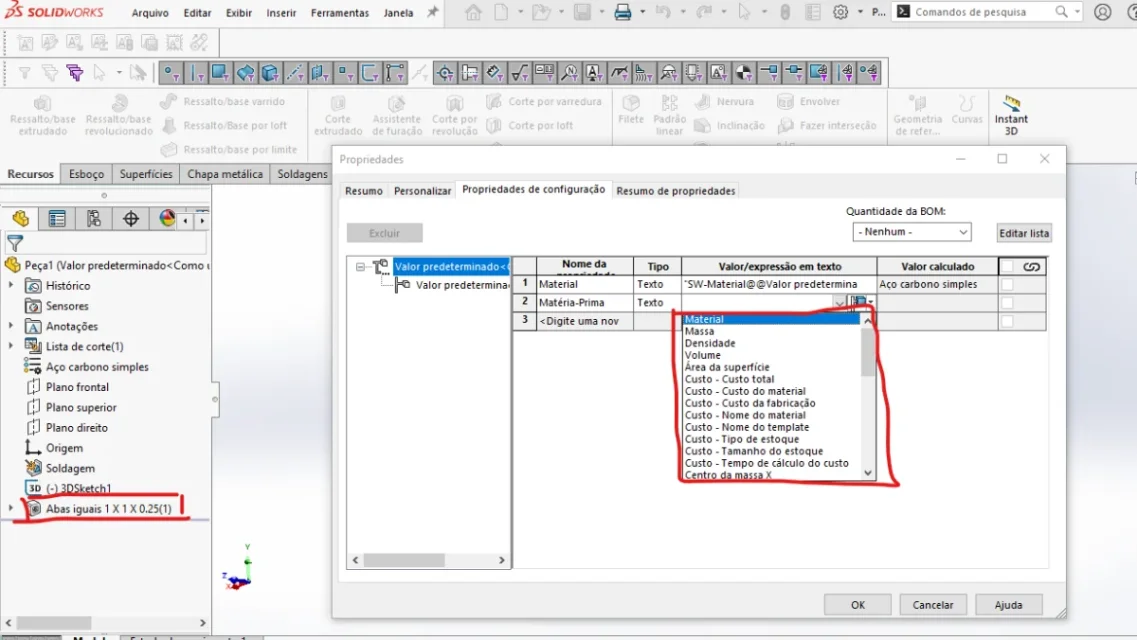The height and width of the screenshot is (640, 1137).
Task: Expand the Histórico tree item
Action: (11, 286)
